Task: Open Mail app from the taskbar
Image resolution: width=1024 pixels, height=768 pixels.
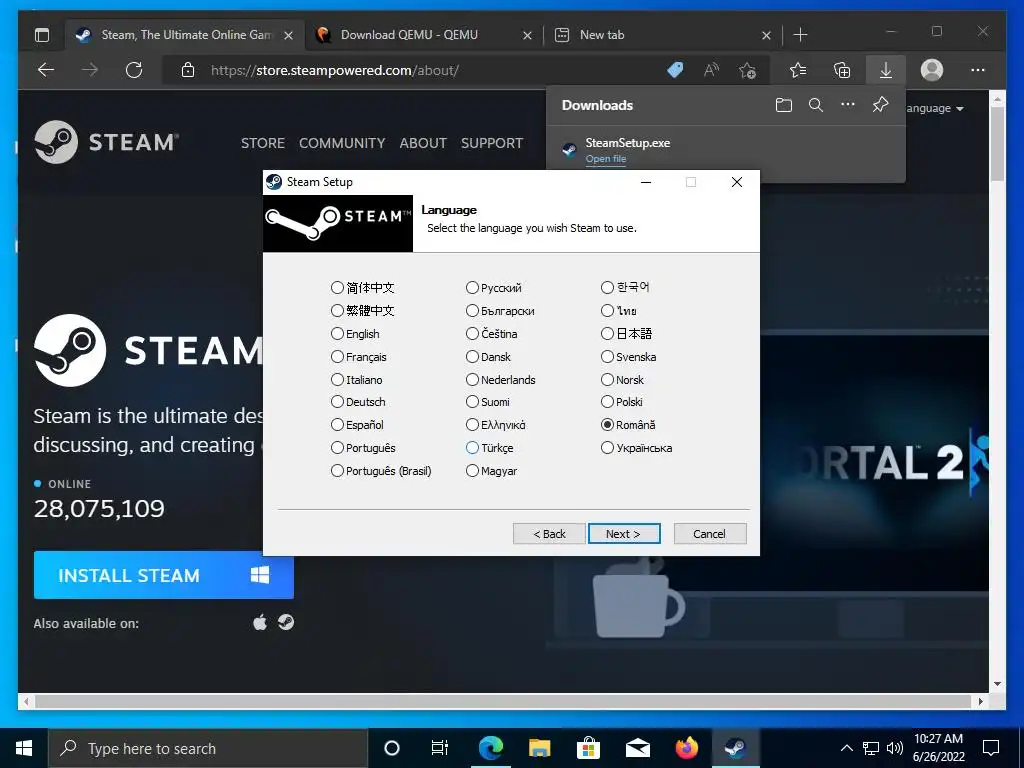Action: pos(637,748)
